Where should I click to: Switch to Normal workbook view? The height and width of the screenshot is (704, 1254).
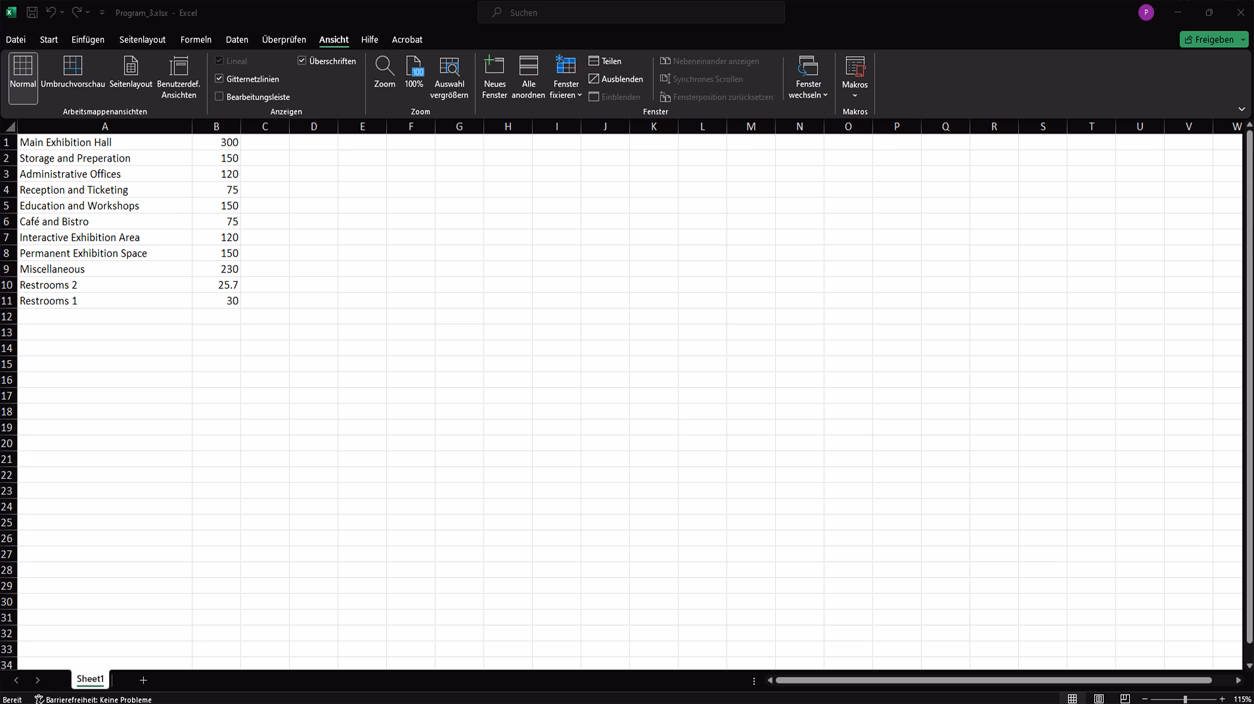pyautogui.click(x=23, y=77)
